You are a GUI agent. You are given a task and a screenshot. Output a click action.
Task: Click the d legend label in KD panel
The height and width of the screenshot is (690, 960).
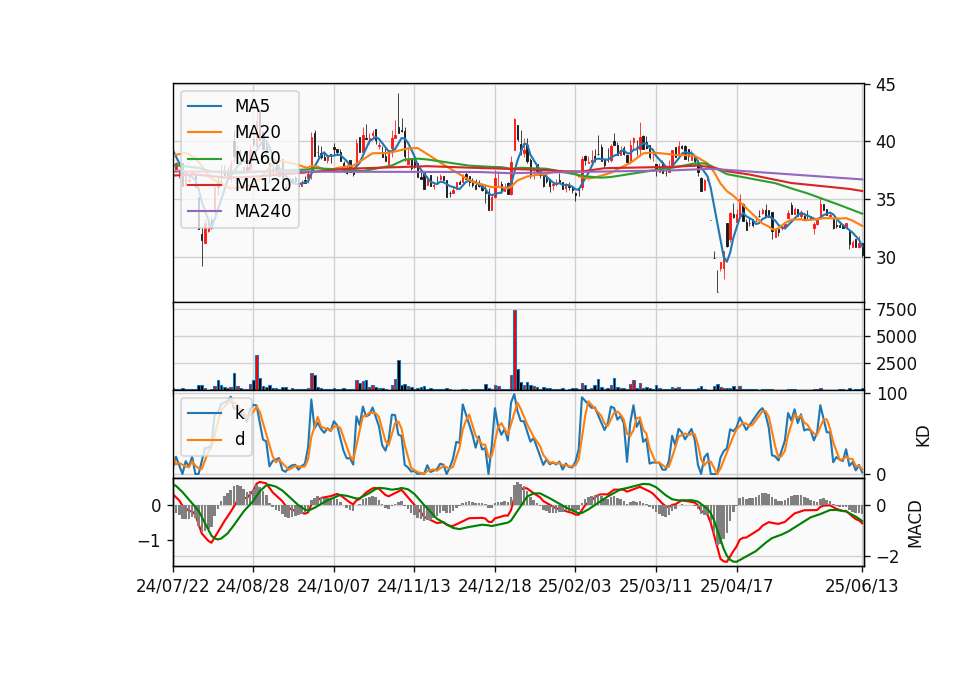point(239,439)
